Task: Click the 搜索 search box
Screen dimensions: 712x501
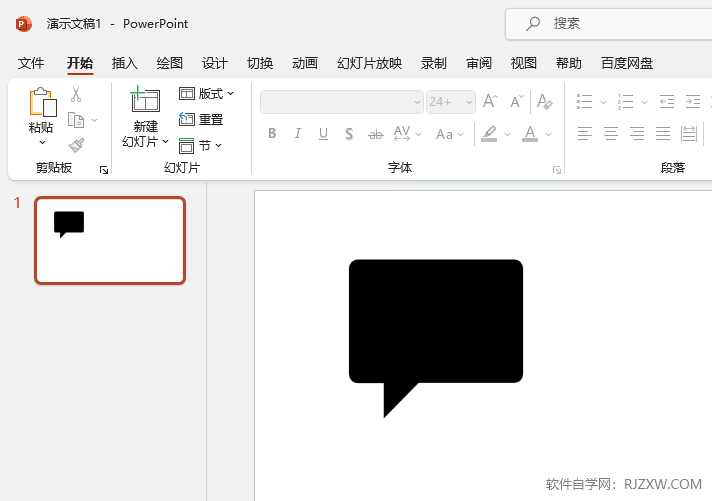Action: pyautogui.click(x=608, y=24)
